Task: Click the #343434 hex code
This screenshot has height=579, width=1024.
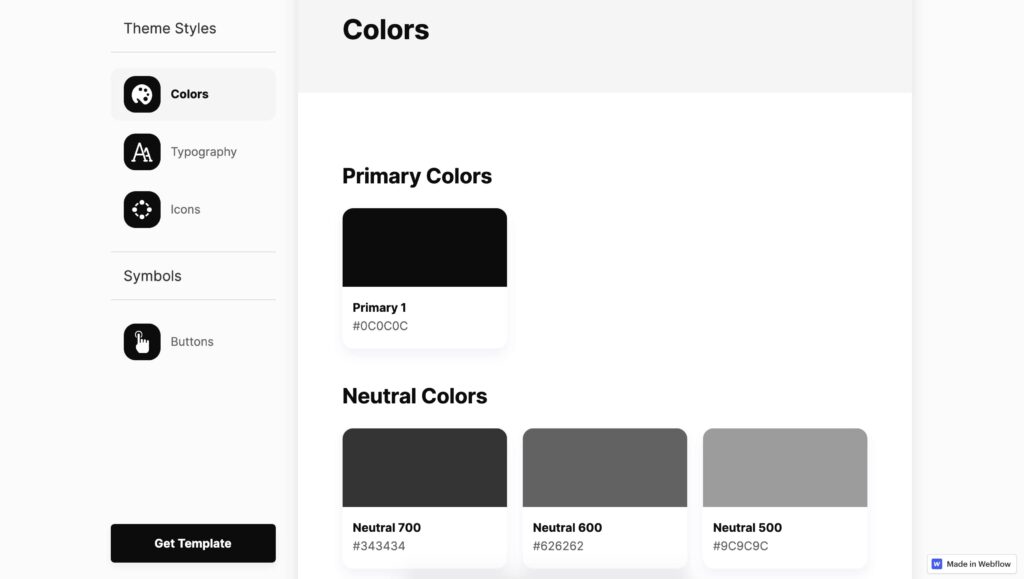Action: coord(379,546)
